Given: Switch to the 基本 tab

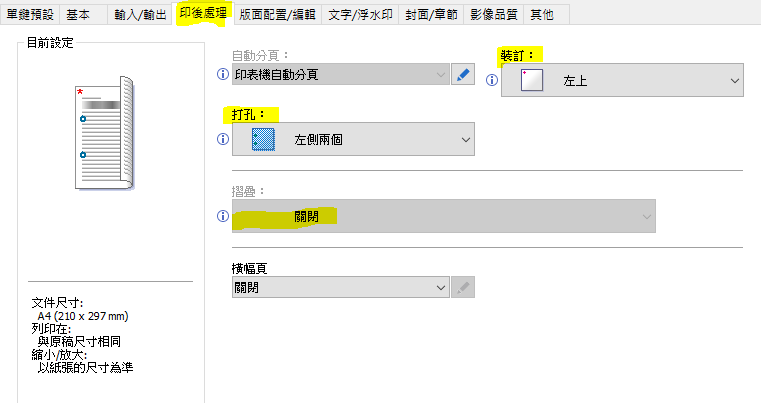Looking at the screenshot, I should pyautogui.click(x=78, y=15).
